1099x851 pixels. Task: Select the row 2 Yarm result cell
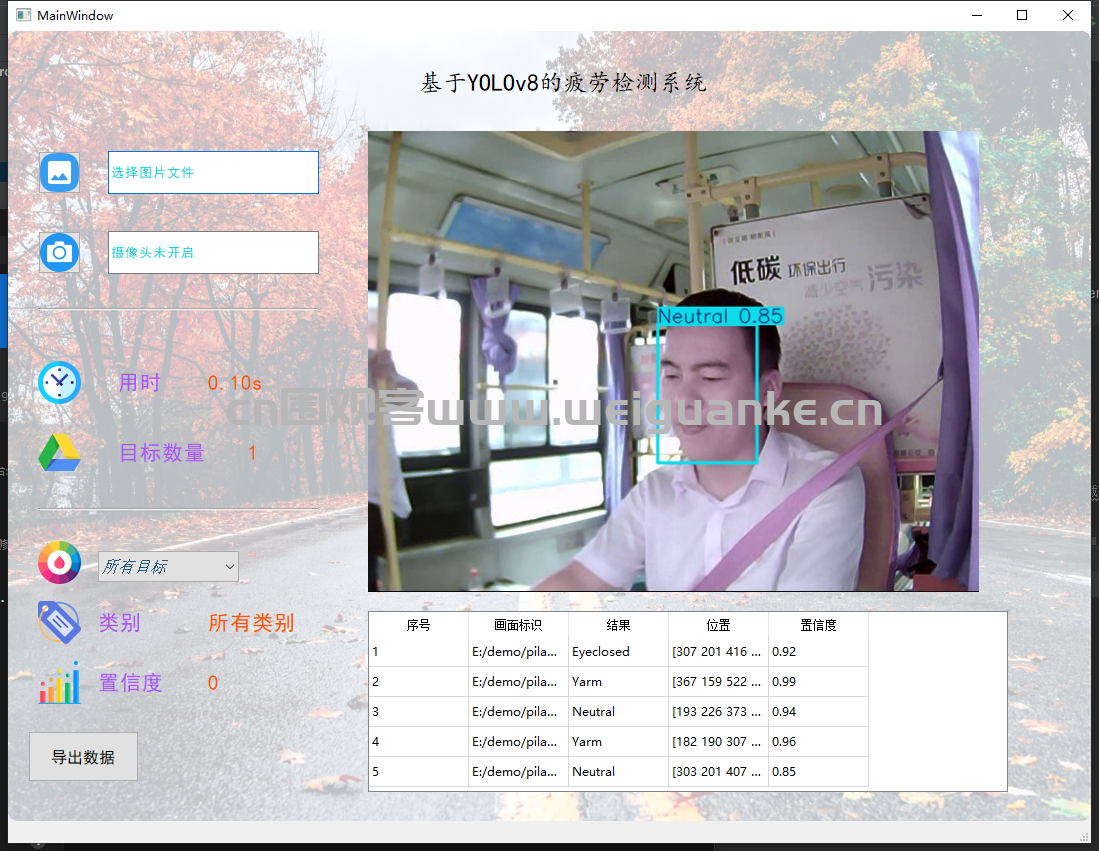point(618,682)
